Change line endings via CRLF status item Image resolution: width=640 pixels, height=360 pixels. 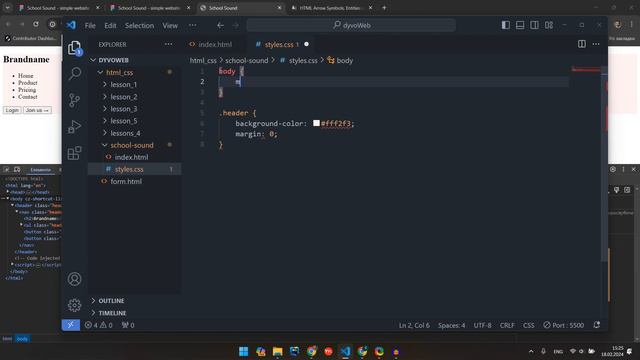point(507,325)
